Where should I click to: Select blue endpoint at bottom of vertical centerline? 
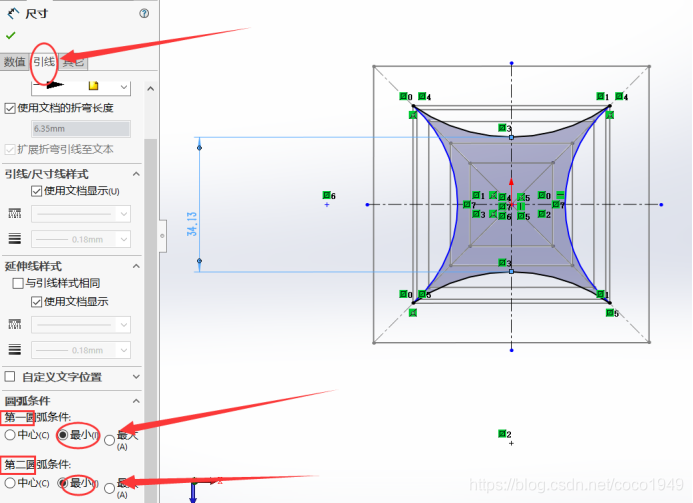tap(511, 350)
